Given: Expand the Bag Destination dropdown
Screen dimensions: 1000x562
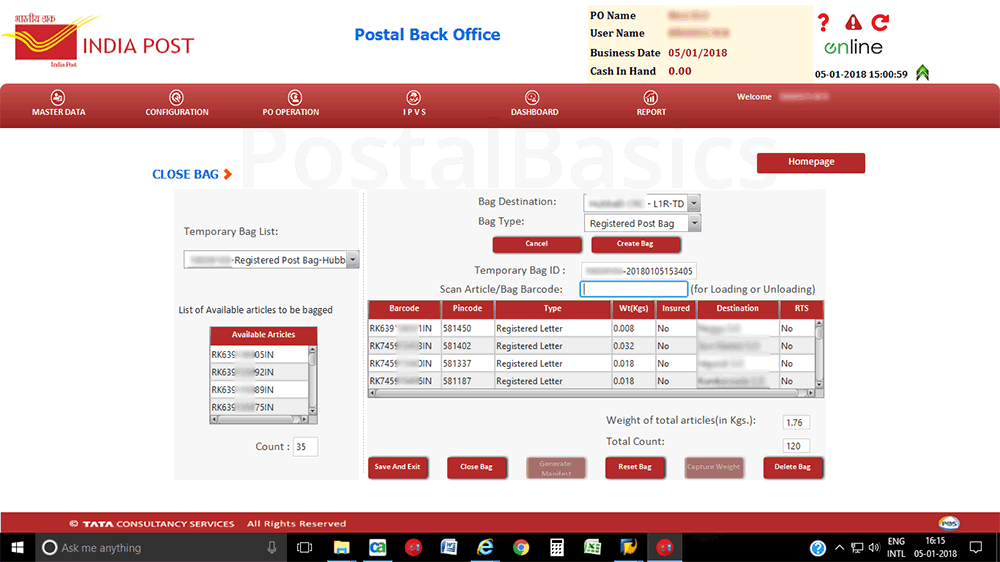Looking at the screenshot, I should click(x=694, y=203).
